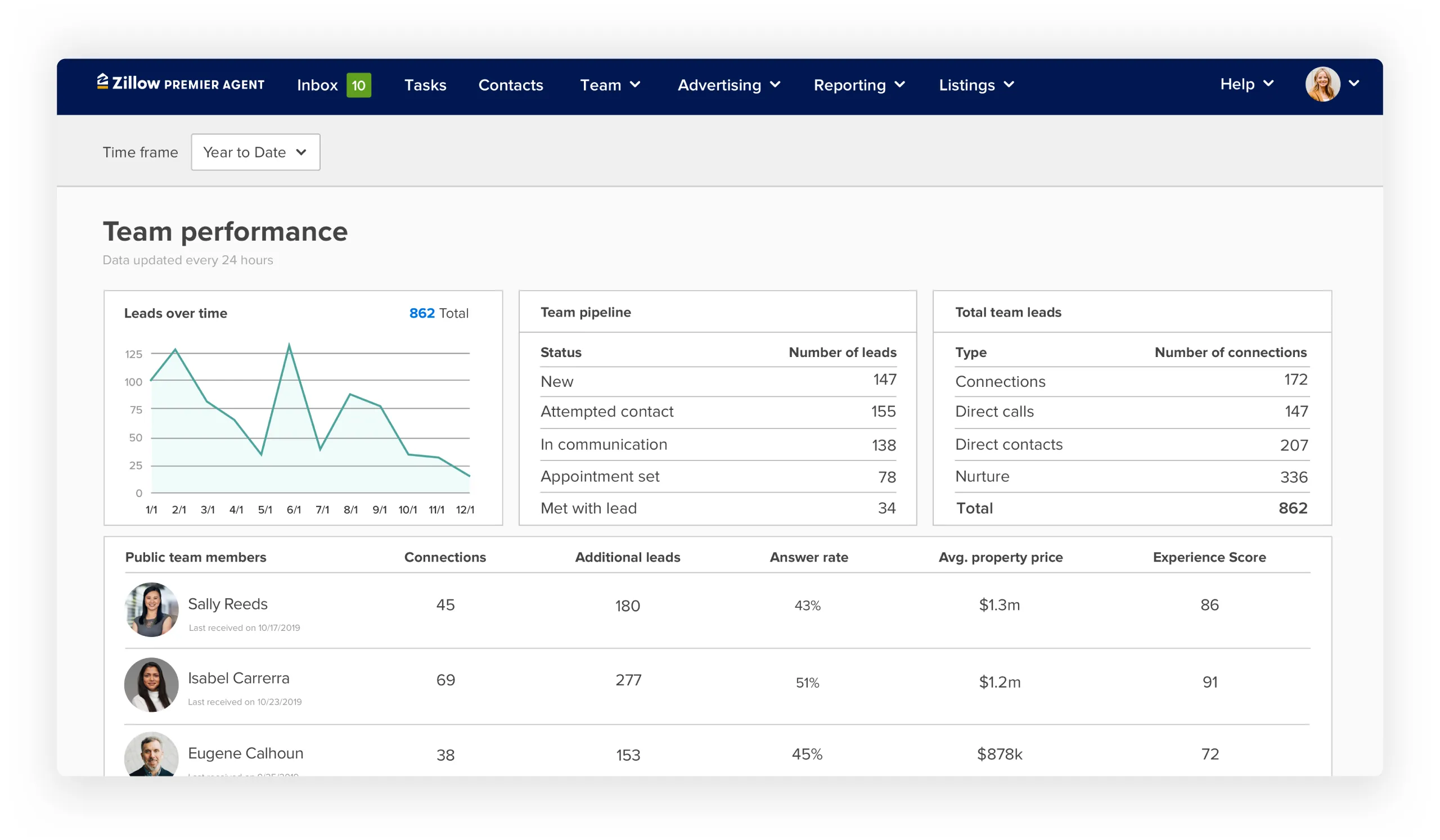Viewport: 1440px width, 840px height.
Task: Click the chevron next to profile avatar
Action: (x=1353, y=83)
